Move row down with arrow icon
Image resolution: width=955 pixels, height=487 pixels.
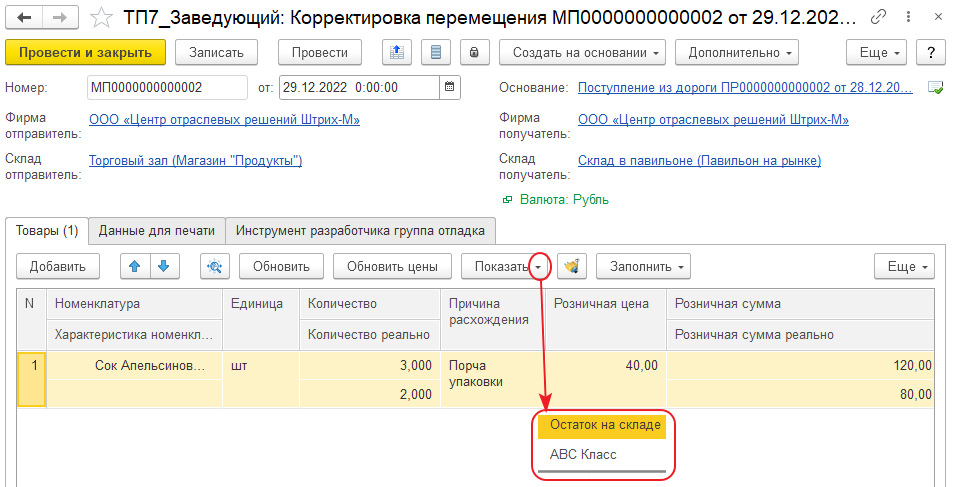[162, 266]
